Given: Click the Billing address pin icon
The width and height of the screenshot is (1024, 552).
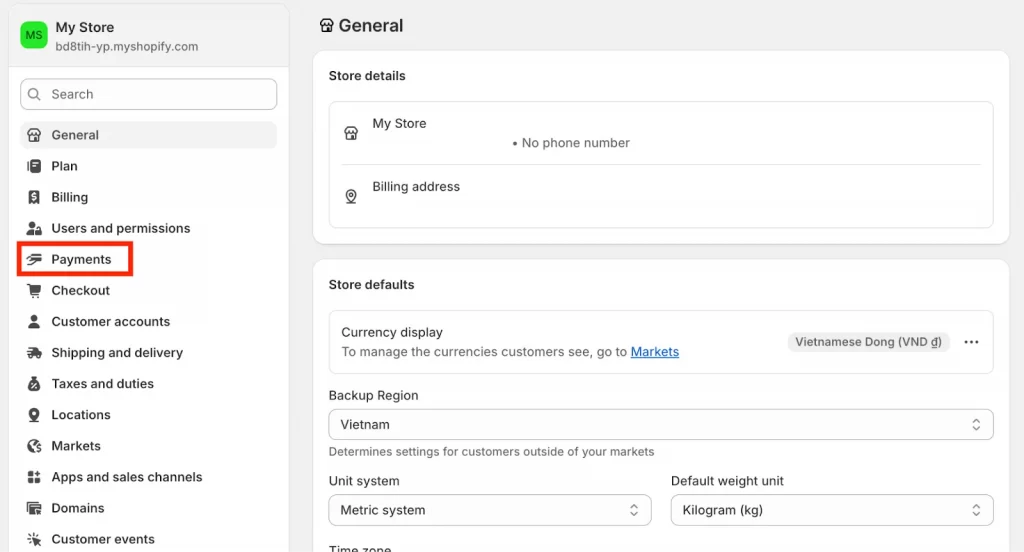Looking at the screenshot, I should 351,196.
